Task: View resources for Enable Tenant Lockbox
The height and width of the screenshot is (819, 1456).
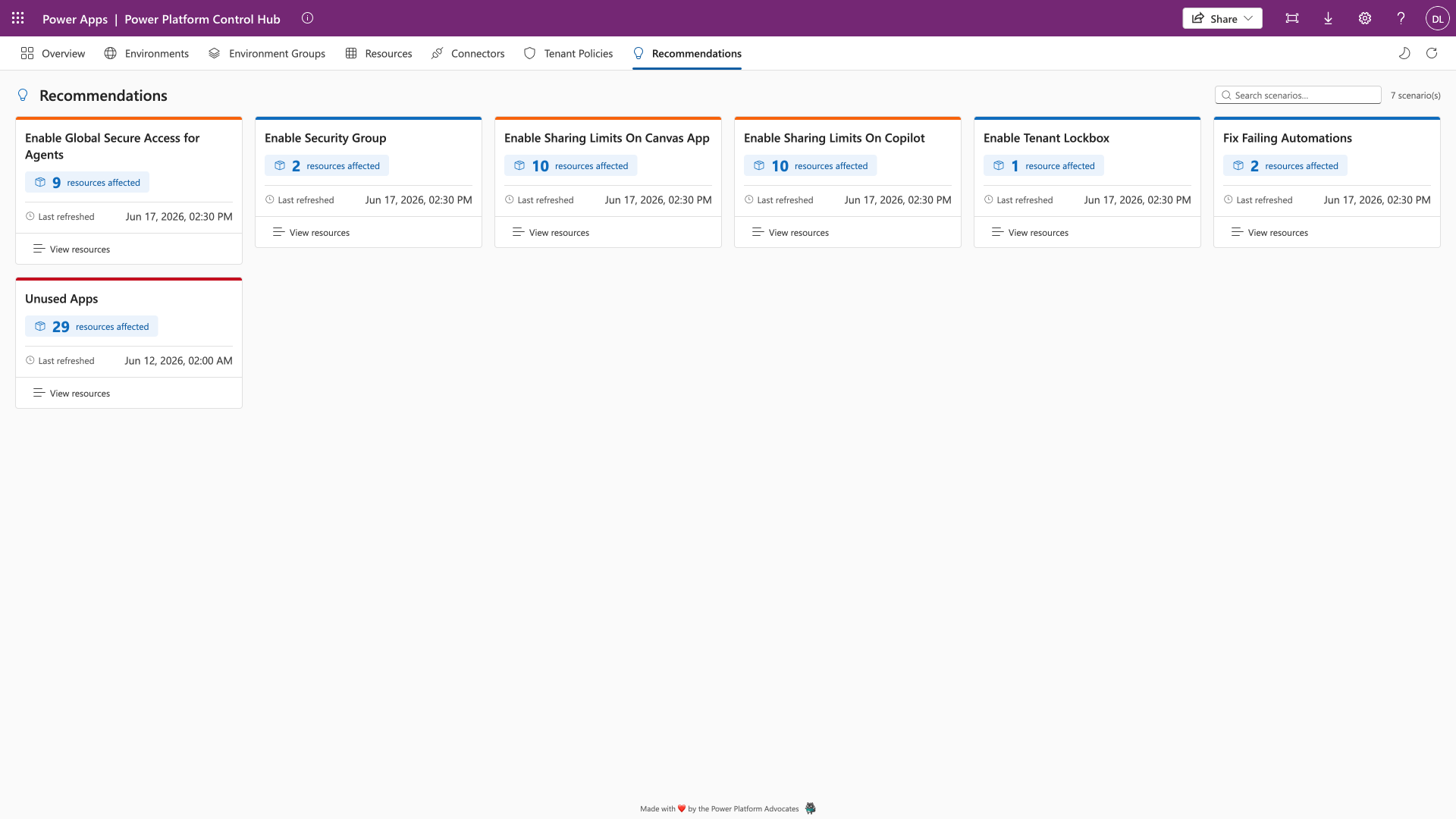Action: click(1031, 232)
